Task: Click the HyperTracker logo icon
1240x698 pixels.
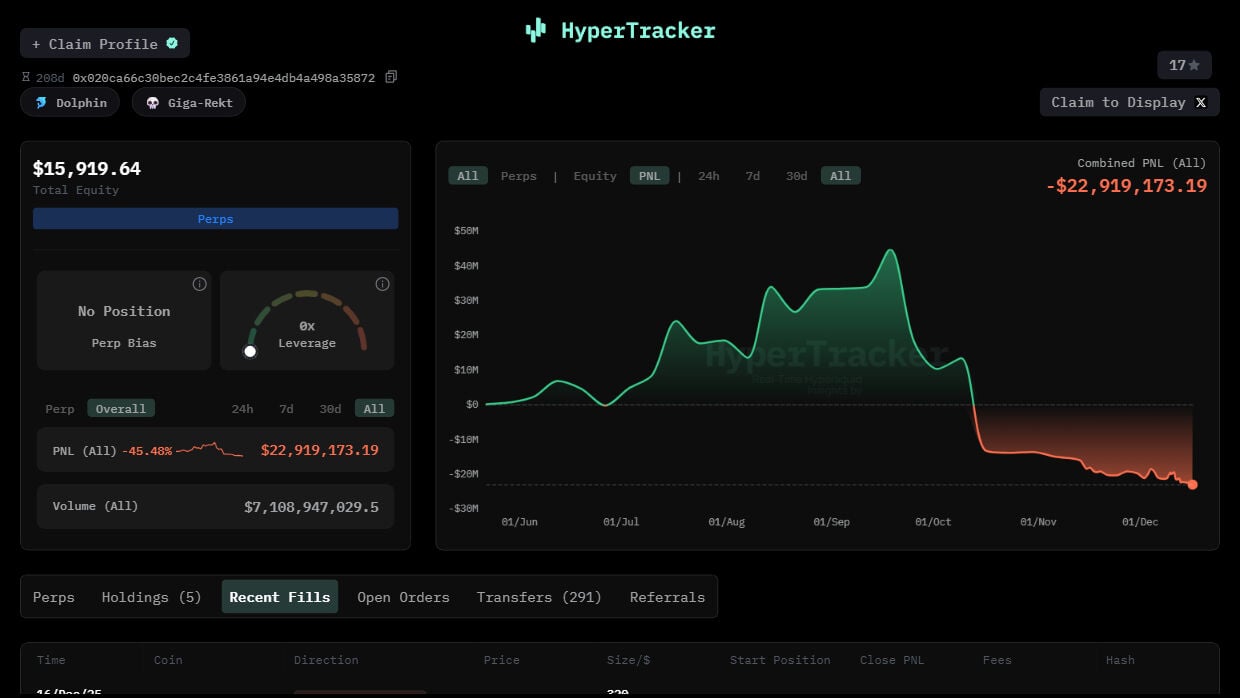Action: tap(536, 30)
